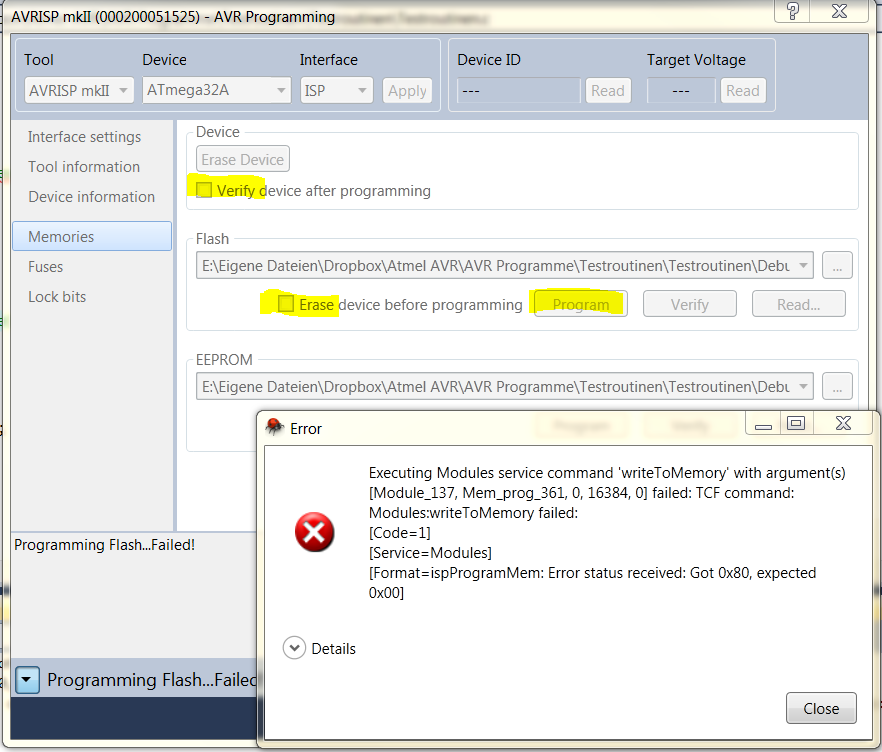Click the Erase Device button
Viewport: 882px width, 752px height.
coord(243,159)
